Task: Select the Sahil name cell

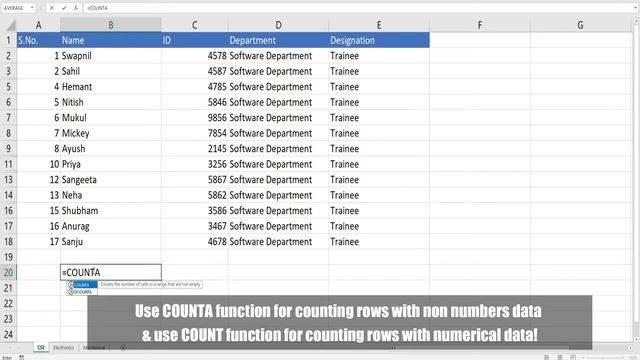Action: pos(111,71)
